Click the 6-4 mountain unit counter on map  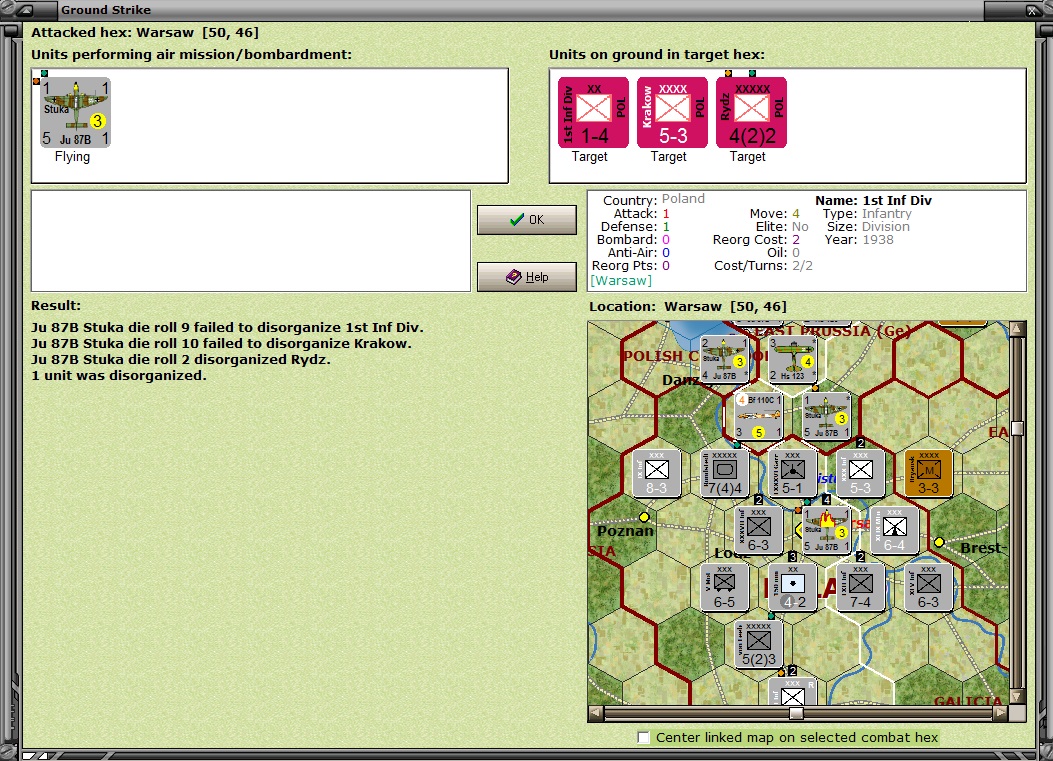tap(895, 530)
